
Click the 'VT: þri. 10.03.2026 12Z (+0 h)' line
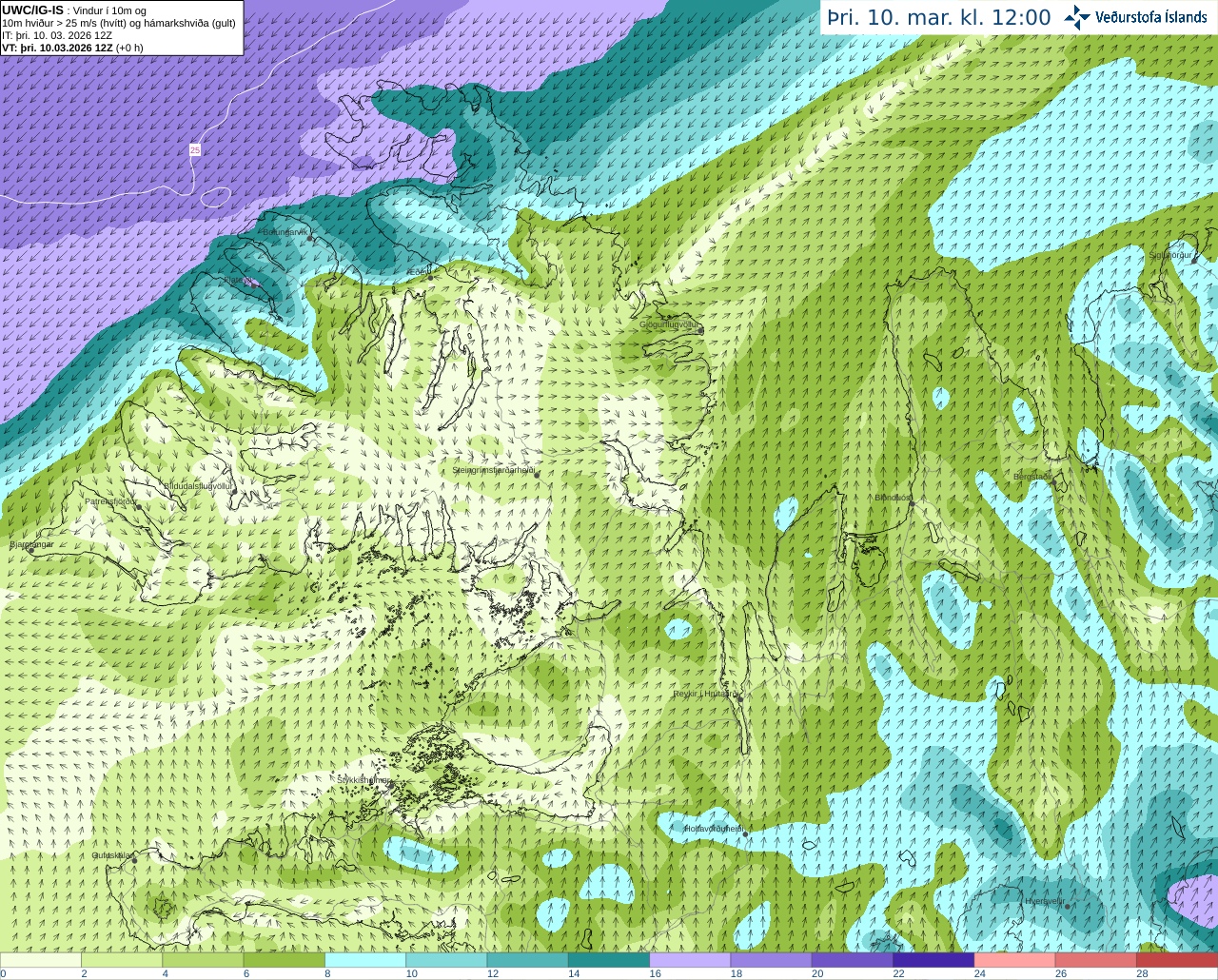click(72, 48)
